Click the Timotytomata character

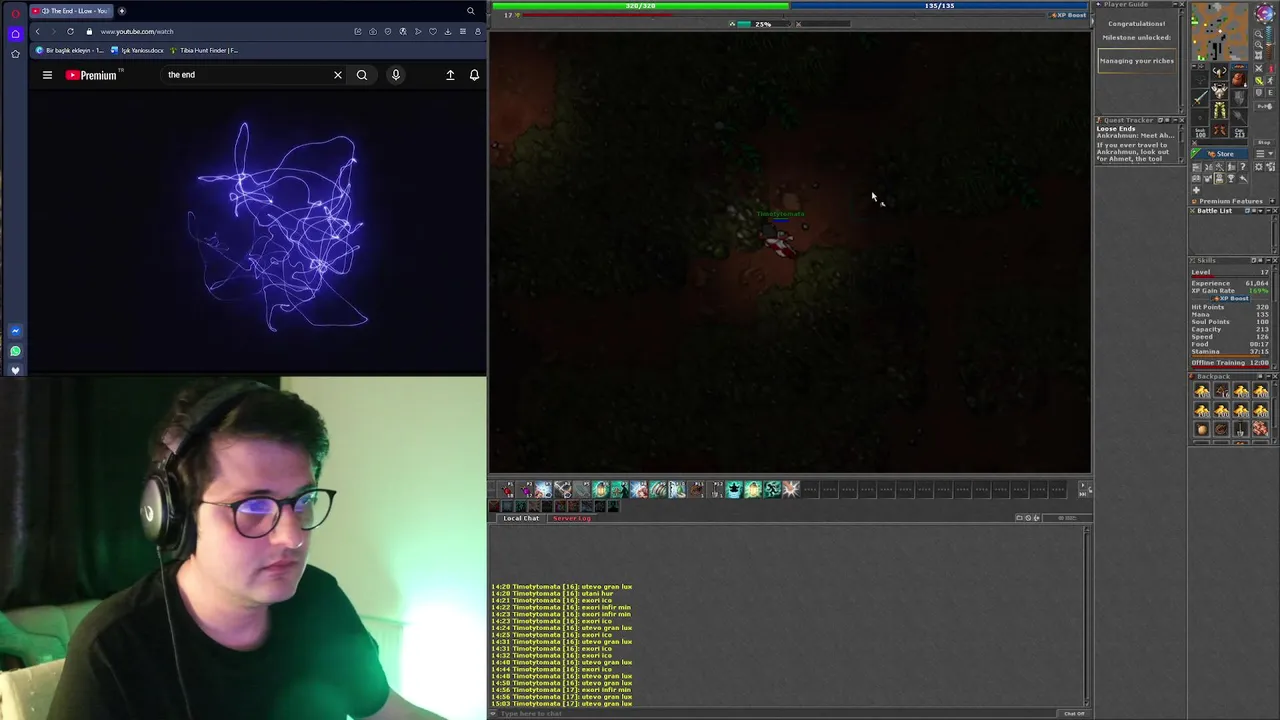point(779,240)
